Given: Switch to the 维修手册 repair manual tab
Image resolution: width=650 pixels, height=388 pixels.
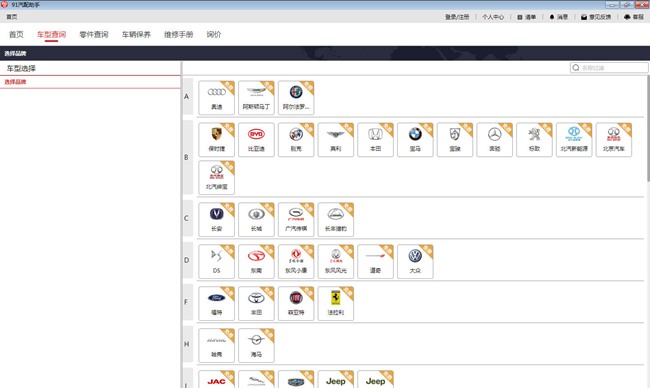Looking at the screenshot, I should point(178,34).
